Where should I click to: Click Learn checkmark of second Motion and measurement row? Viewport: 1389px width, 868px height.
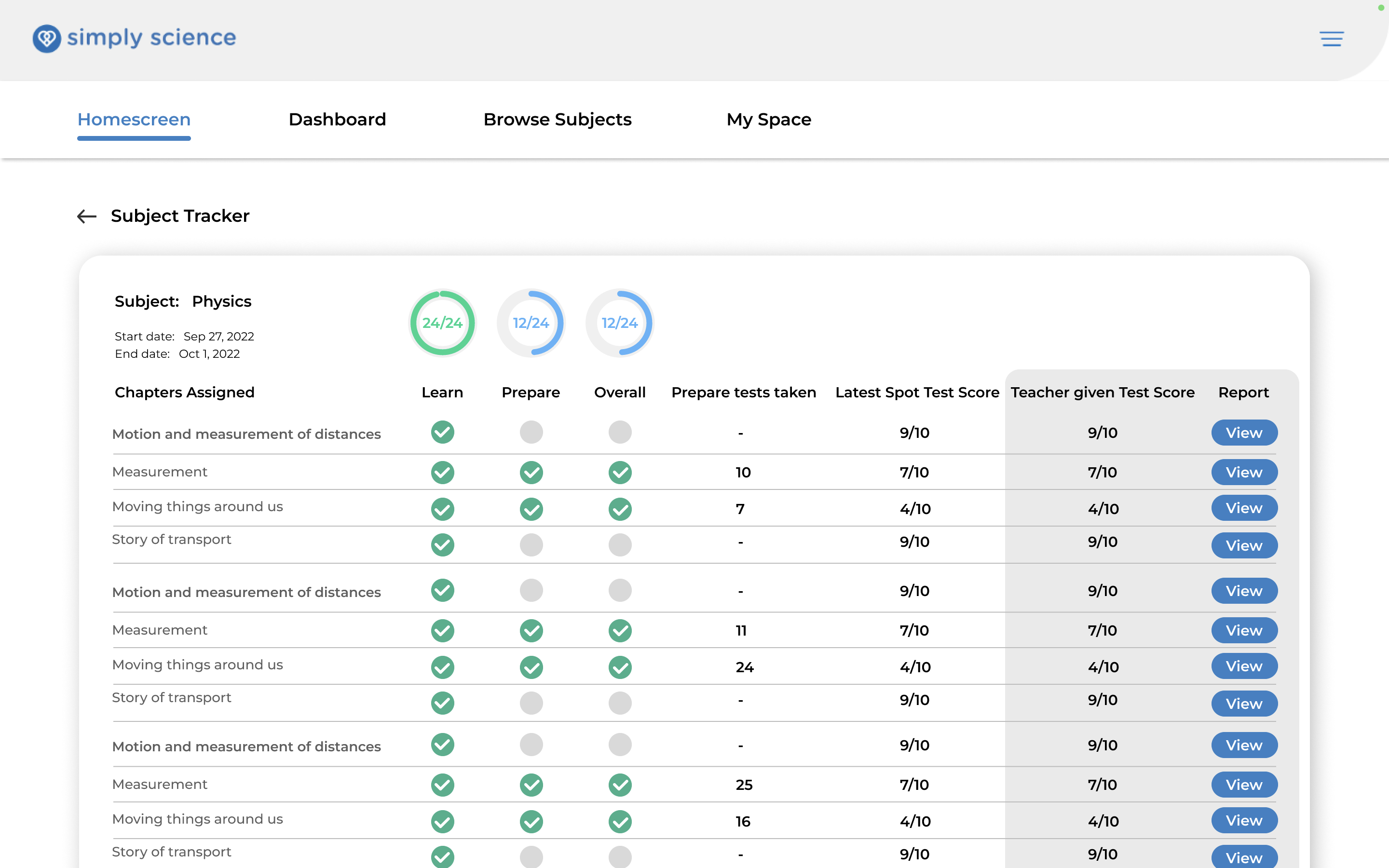tap(443, 590)
